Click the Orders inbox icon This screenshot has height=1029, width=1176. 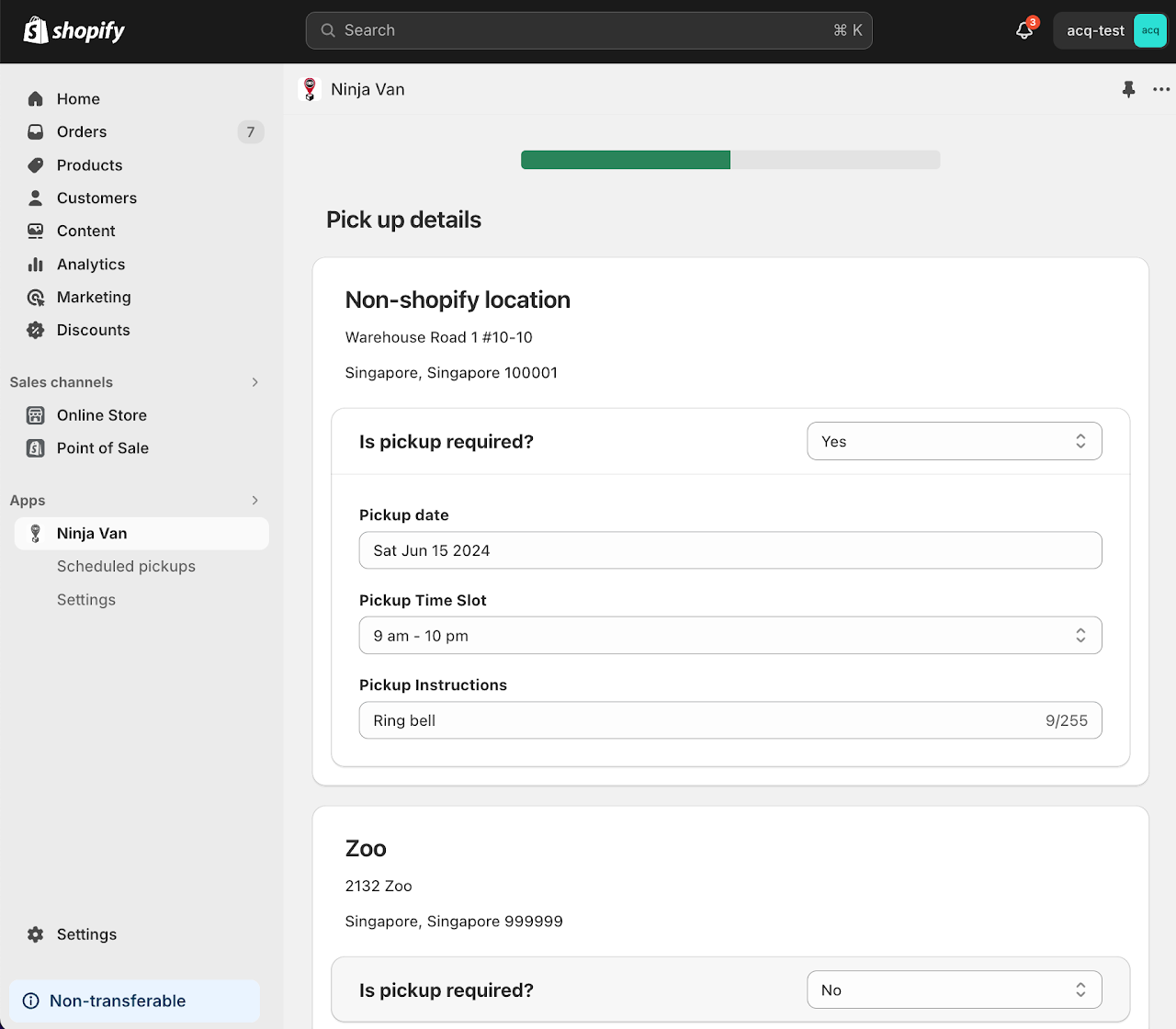click(36, 131)
